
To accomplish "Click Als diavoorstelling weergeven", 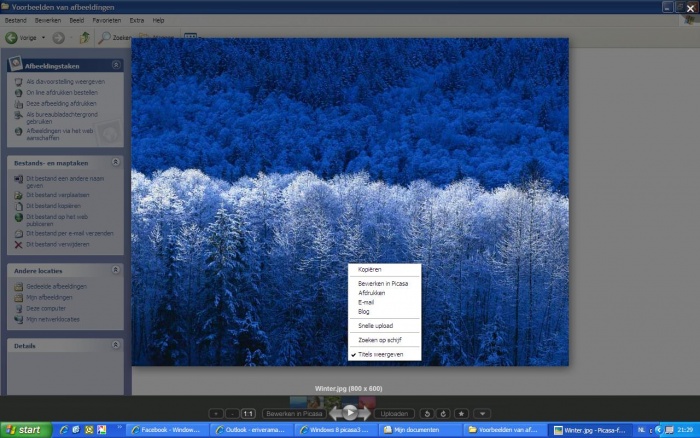I will pos(65,82).
